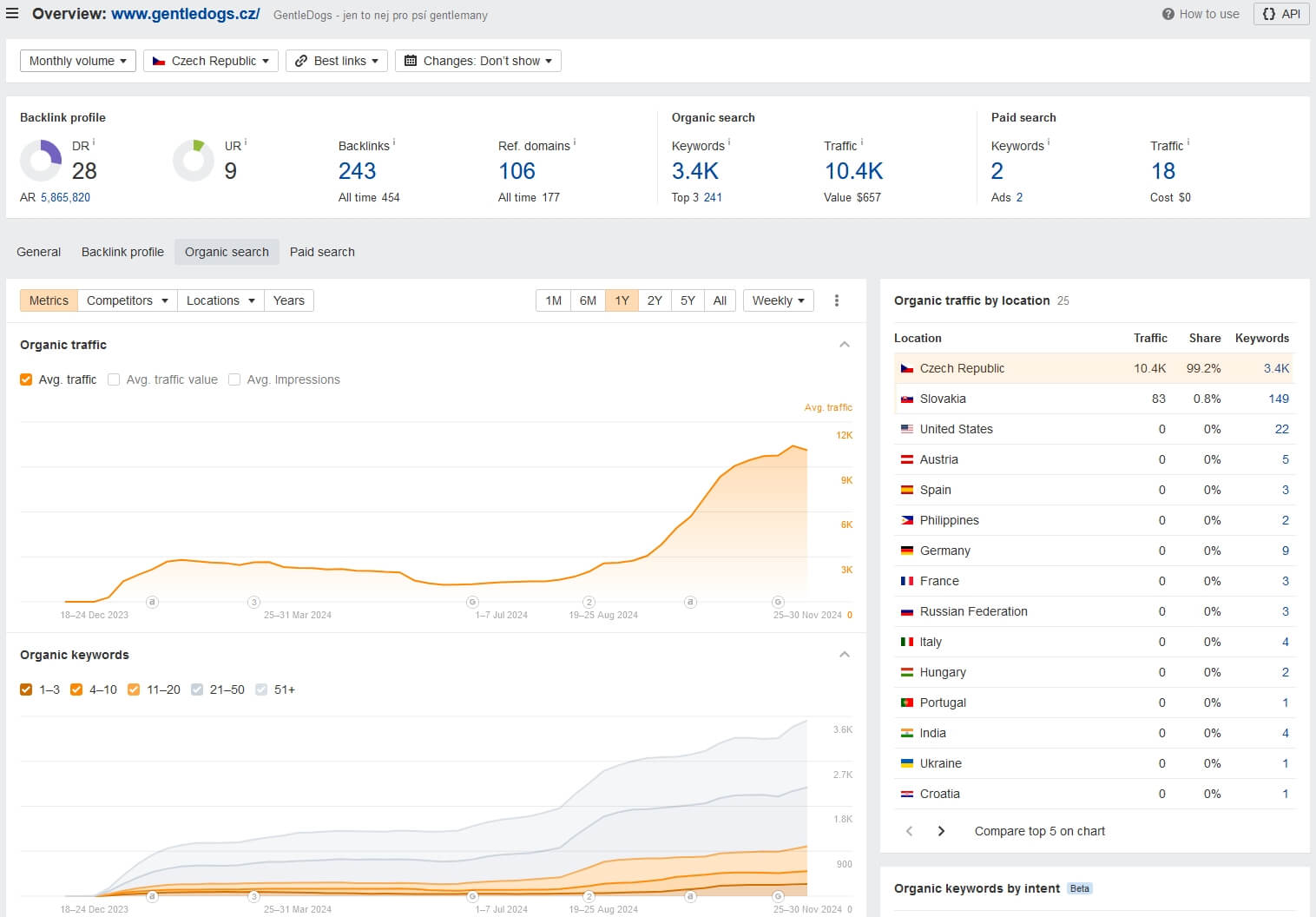This screenshot has height=917, width=1316.
Task: Open the 106 referring domains link
Action: point(517,171)
